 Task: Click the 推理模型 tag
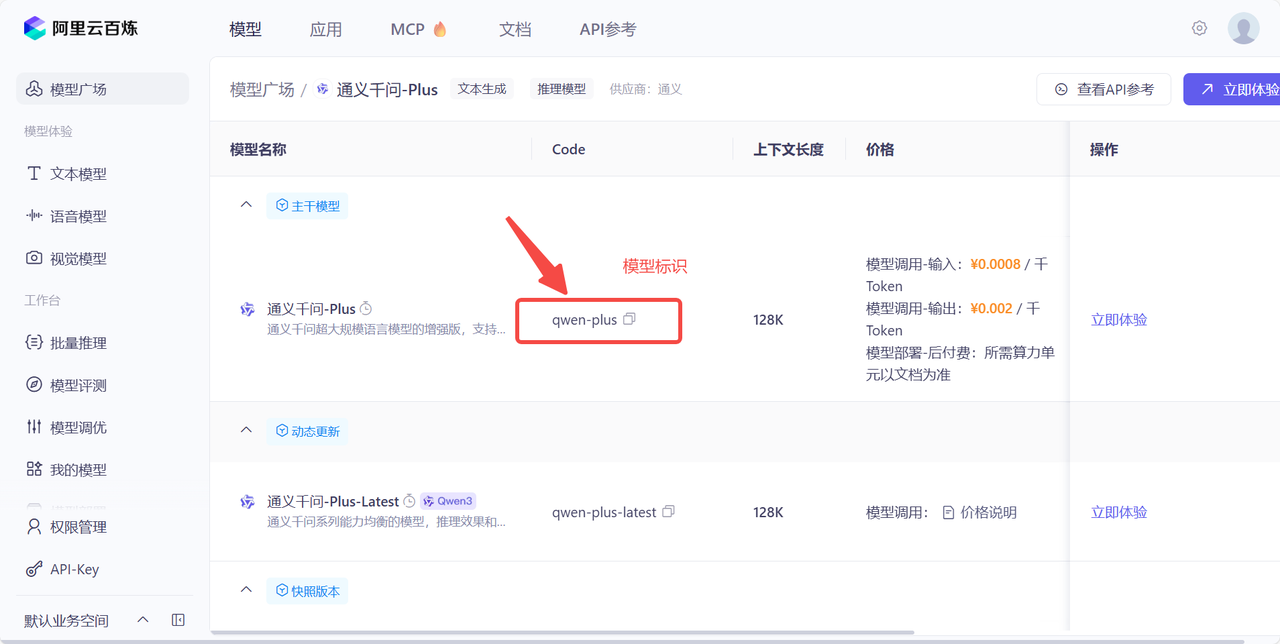coord(562,89)
